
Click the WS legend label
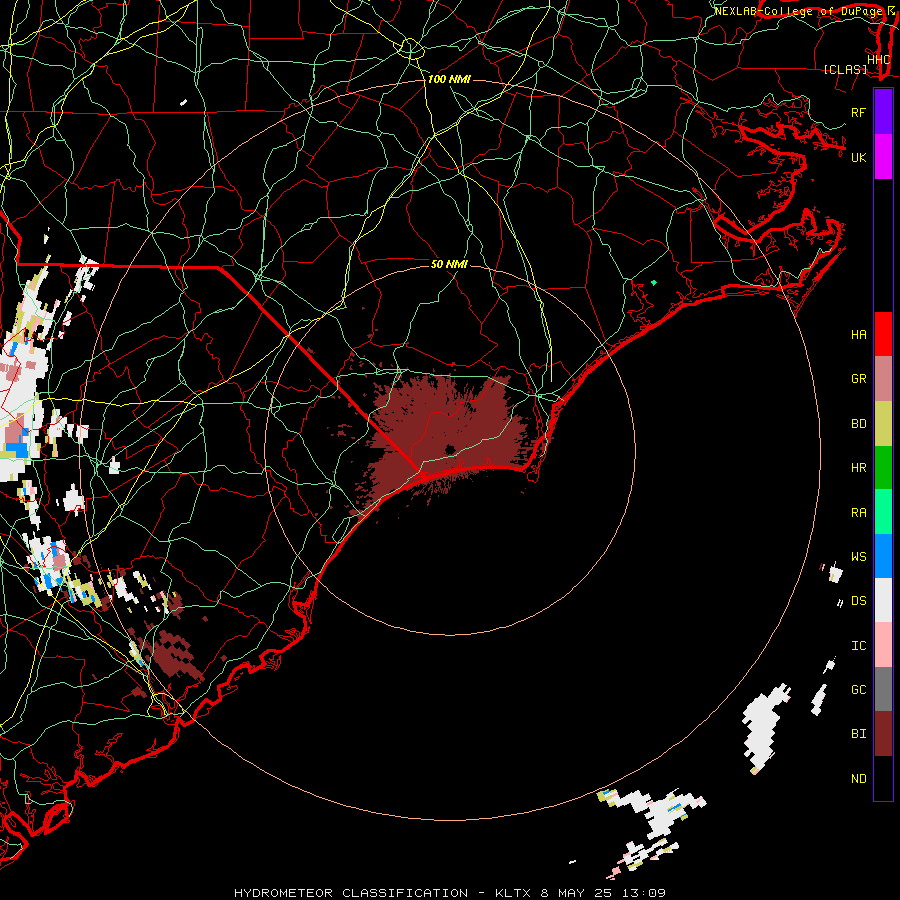point(859,556)
